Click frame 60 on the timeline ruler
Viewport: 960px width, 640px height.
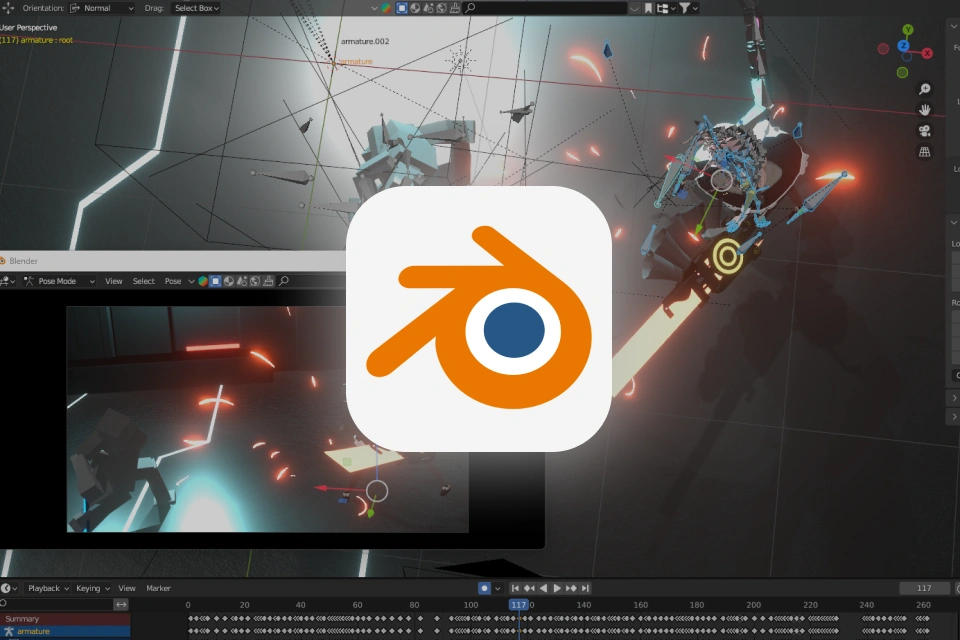coord(358,604)
